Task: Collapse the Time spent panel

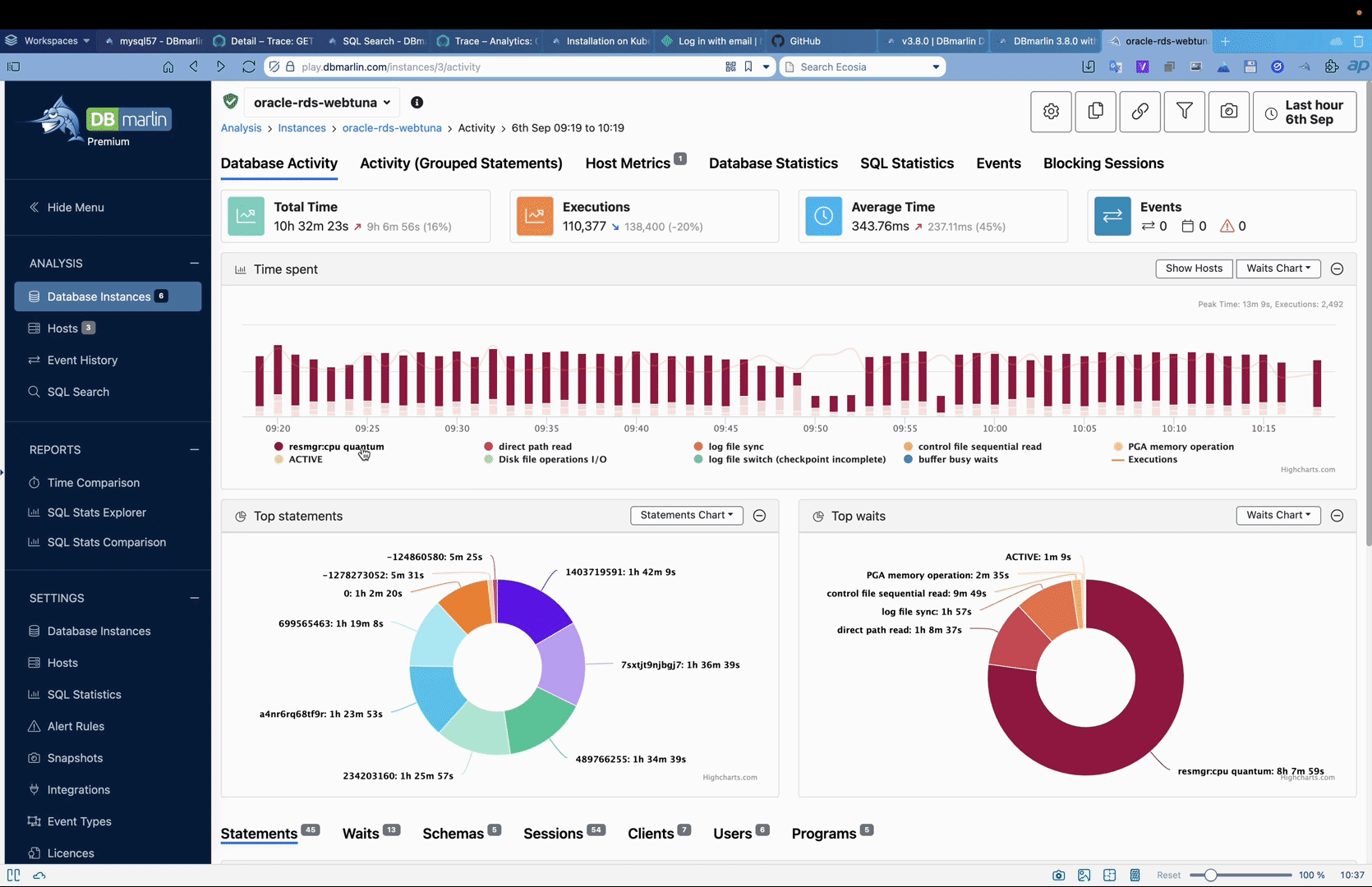Action: 1337,269
